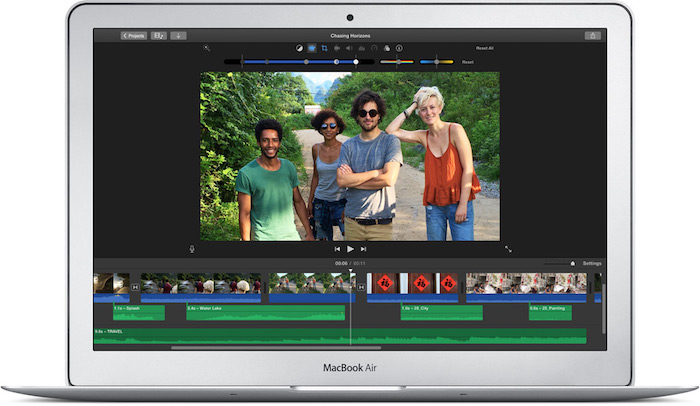The image size is (700, 406).
Task: Click Reset All adjustments
Action: [x=484, y=48]
